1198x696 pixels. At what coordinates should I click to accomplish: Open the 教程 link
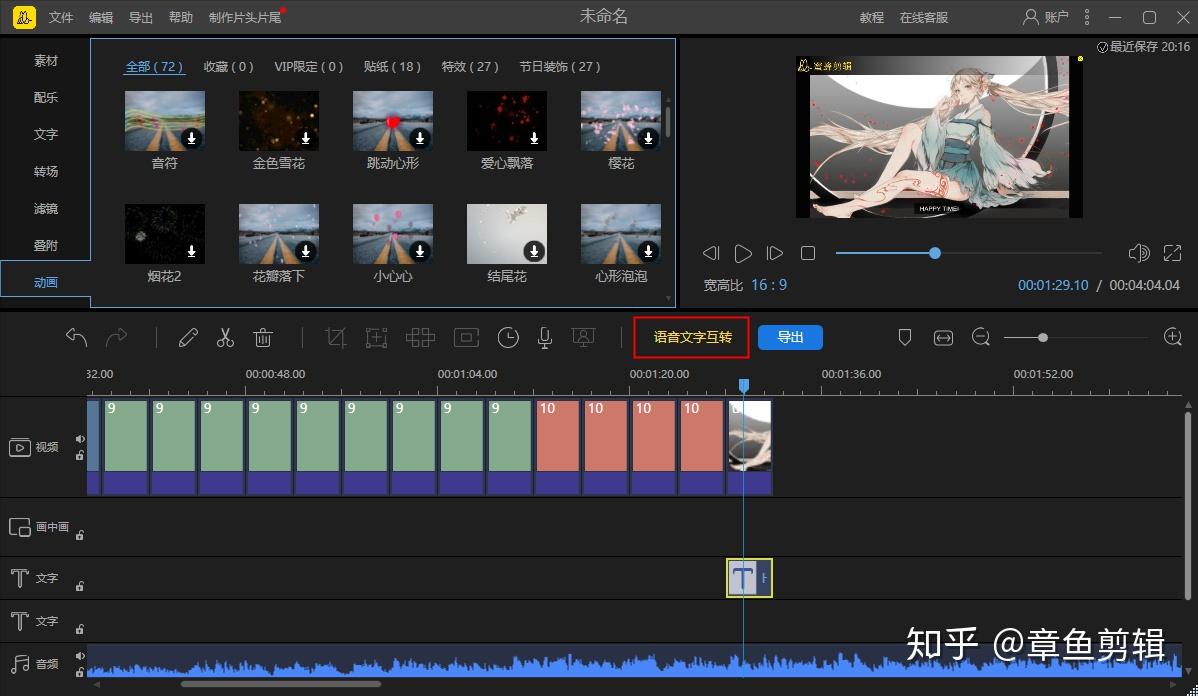click(x=871, y=17)
